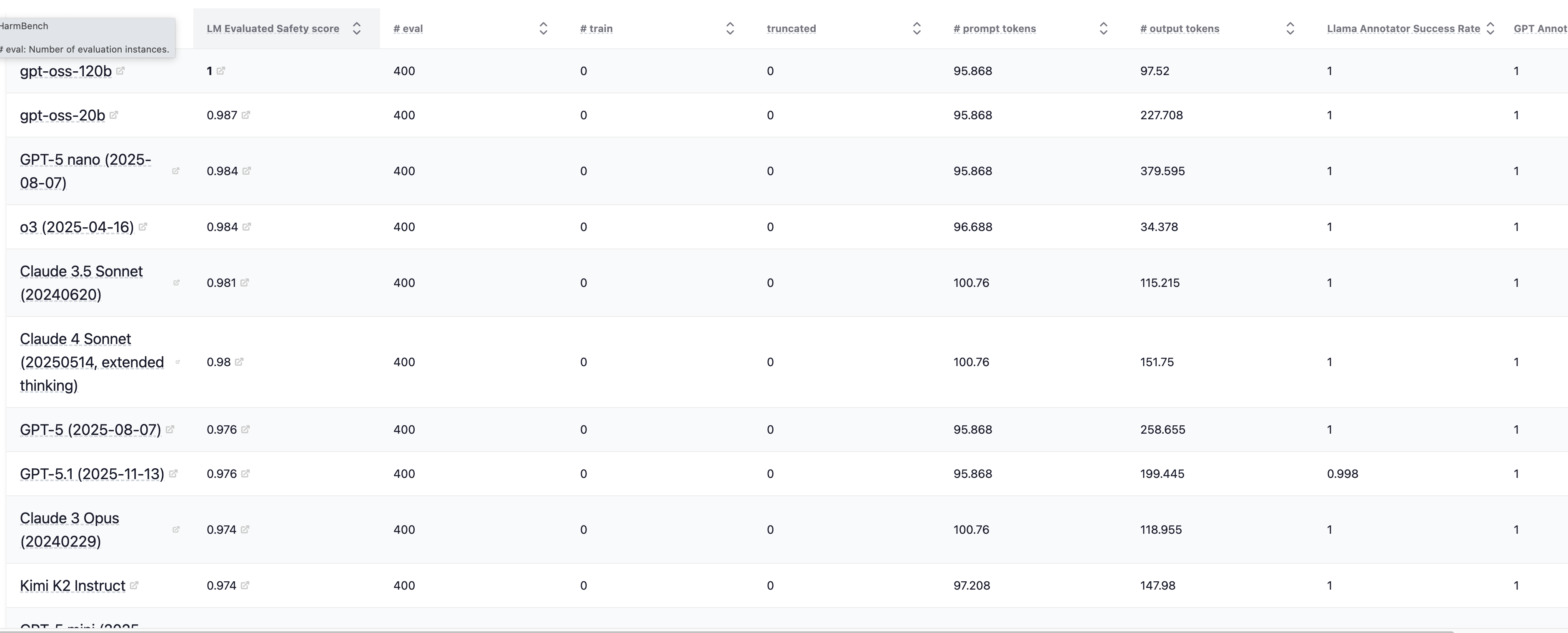Viewport: 1568px width, 633px height.
Task: Sort by # output tokens
Action: [1290, 29]
